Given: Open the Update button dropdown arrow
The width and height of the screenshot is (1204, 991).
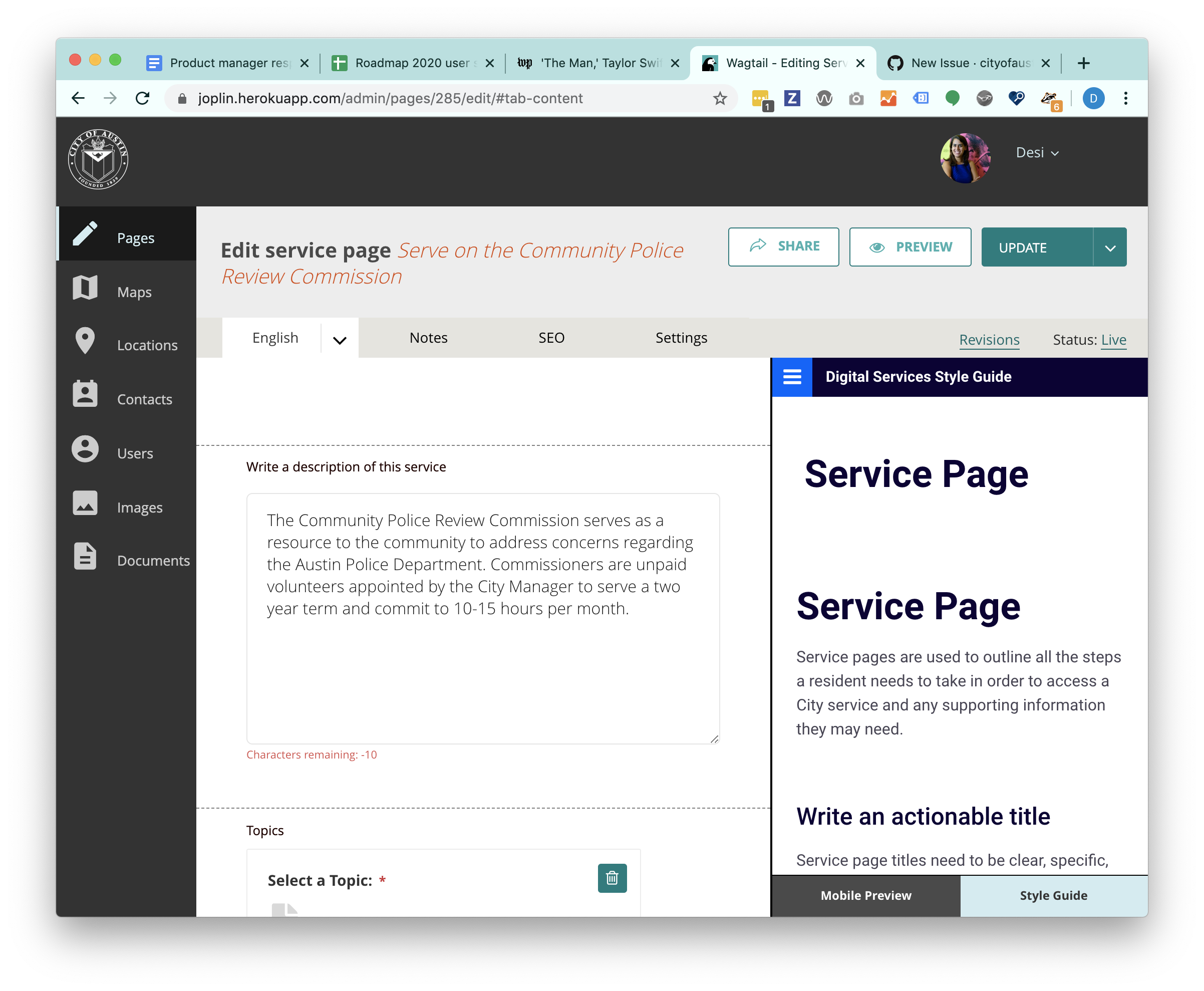Looking at the screenshot, I should click(1110, 247).
